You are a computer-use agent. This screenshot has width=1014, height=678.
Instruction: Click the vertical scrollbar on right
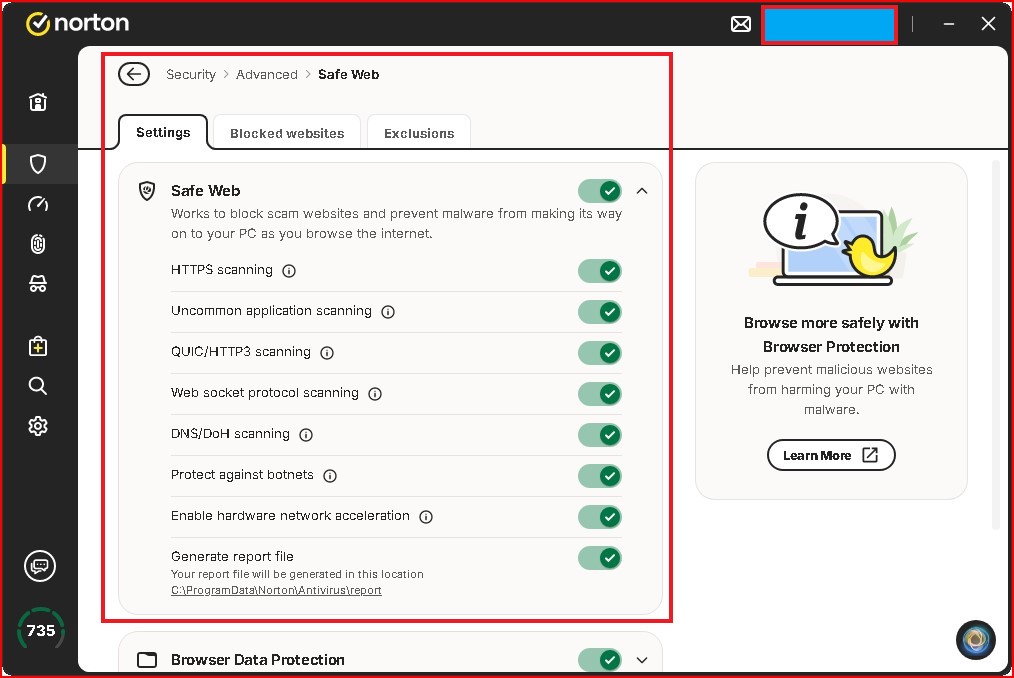pos(997,345)
